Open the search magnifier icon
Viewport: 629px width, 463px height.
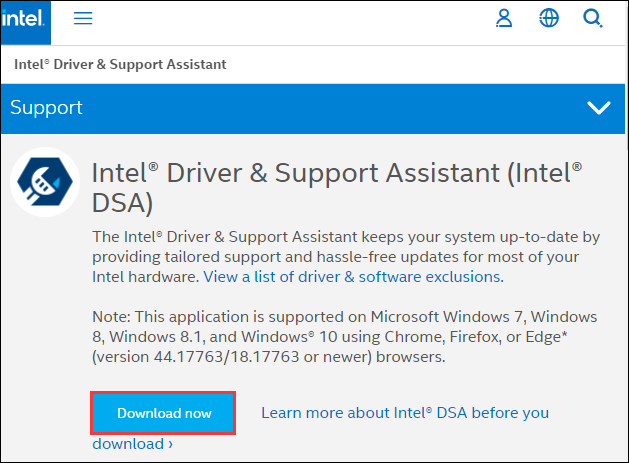[592, 18]
